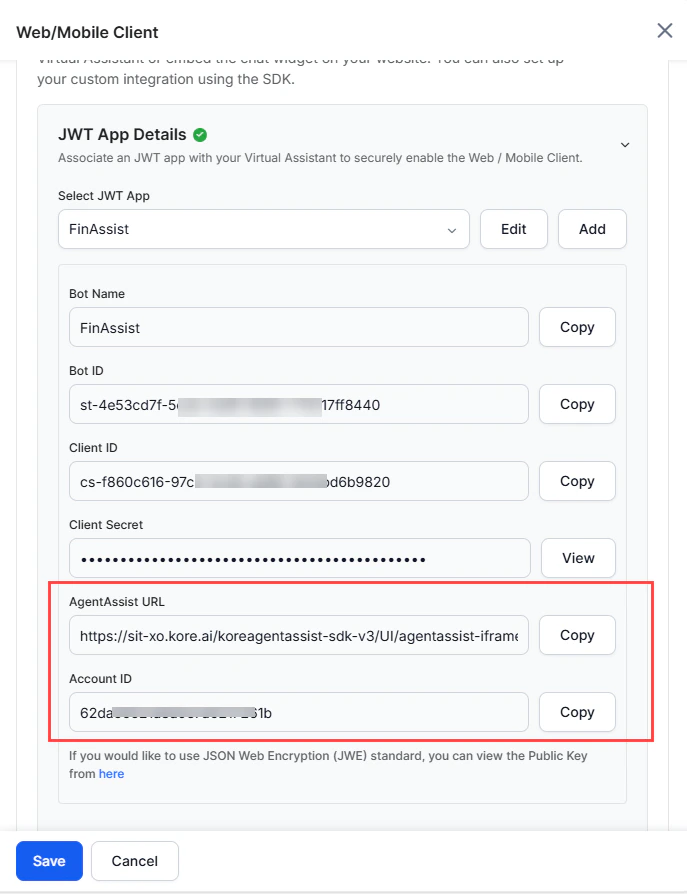Click the Edit button for the JWT app
The height and width of the screenshot is (894, 687).
tap(513, 229)
